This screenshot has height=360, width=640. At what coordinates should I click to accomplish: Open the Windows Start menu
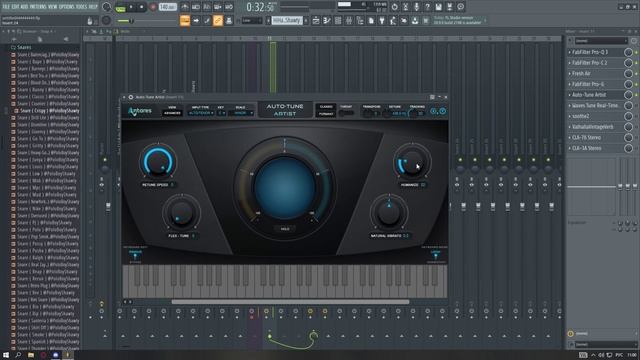[x=6, y=355]
